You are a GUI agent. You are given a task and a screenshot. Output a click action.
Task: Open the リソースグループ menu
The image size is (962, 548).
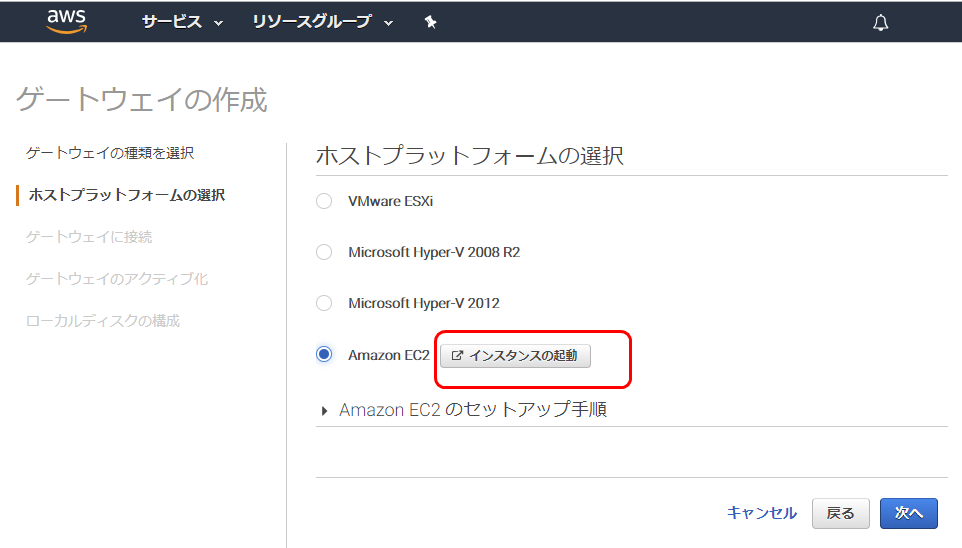pos(322,22)
